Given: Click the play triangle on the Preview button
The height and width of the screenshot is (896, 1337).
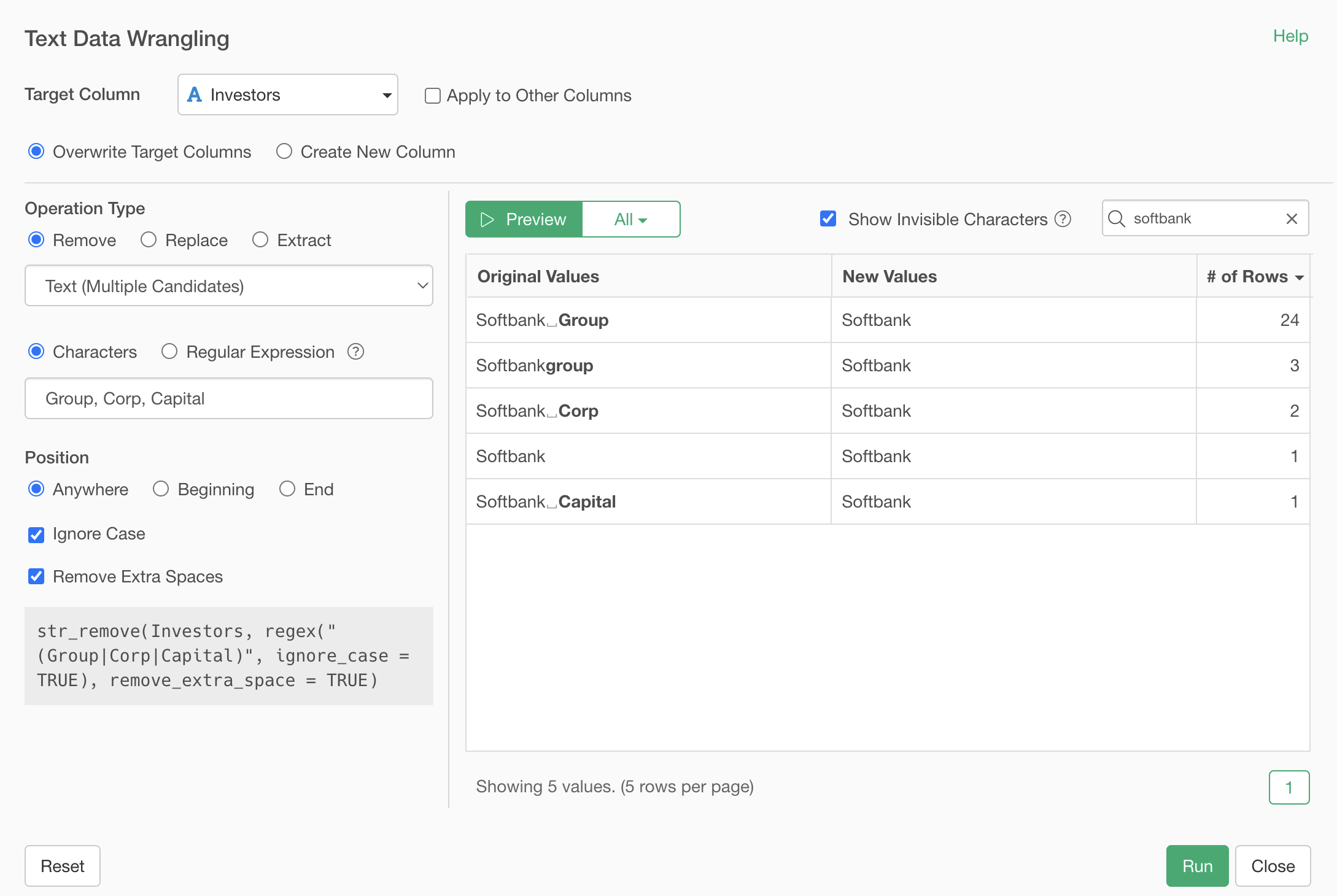Looking at the screenshot, I should (487, 219).
